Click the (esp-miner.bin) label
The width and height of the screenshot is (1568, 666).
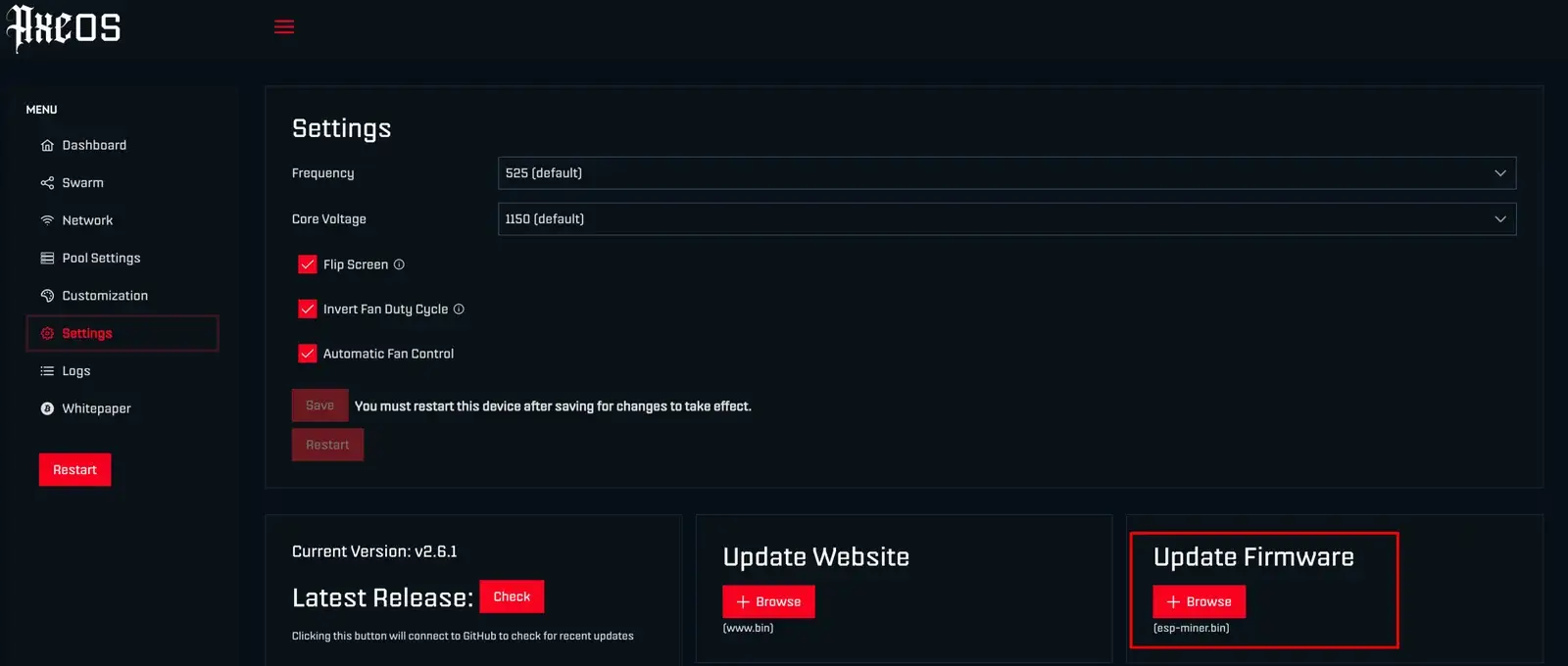[x=1191, y=629]
